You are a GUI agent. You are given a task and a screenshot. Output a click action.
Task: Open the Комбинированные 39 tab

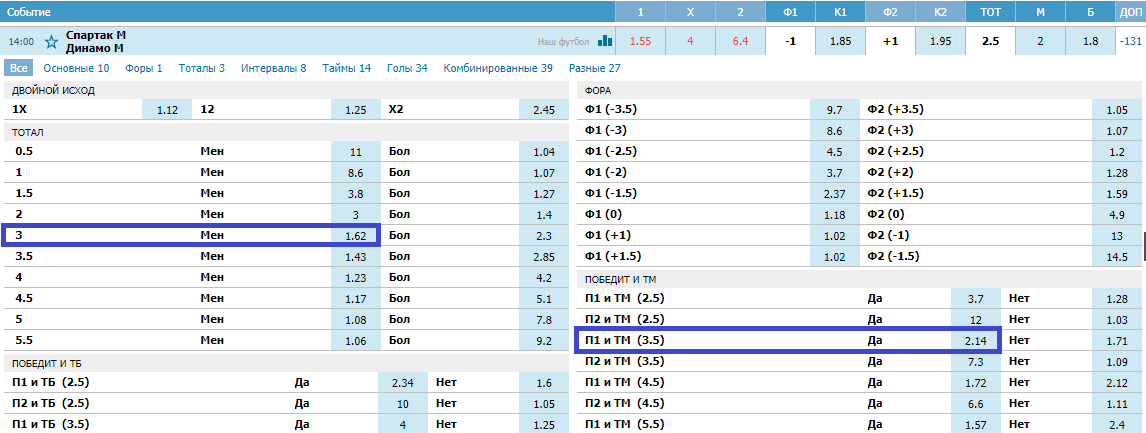point(498,68)
